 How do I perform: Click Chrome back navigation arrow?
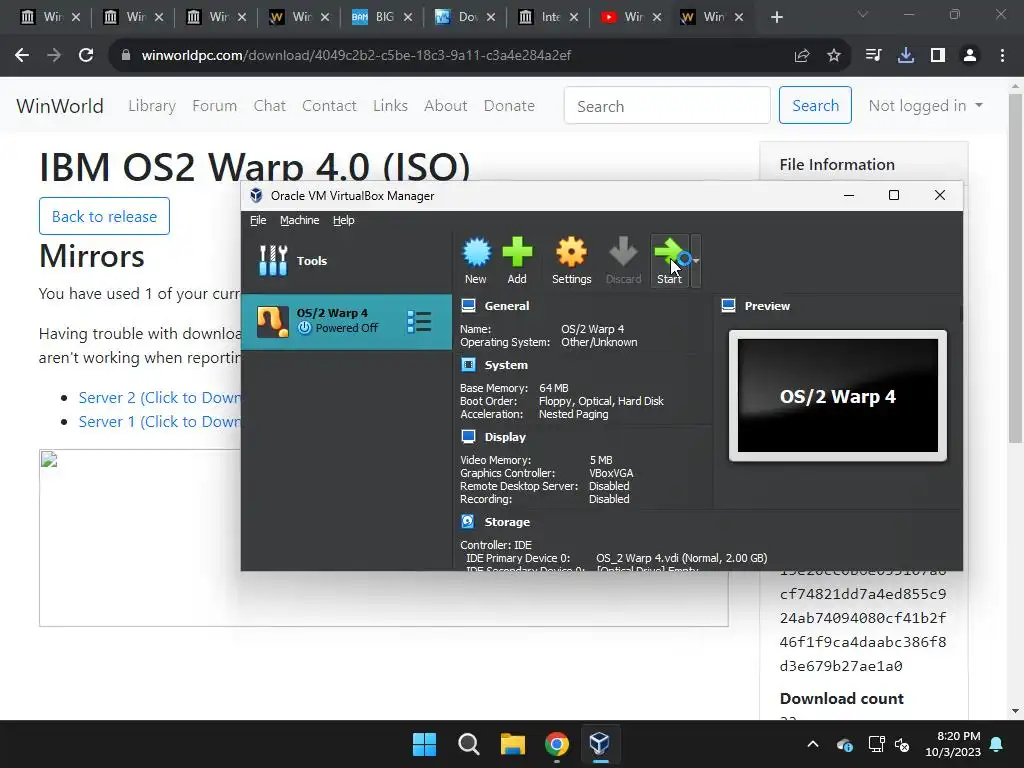point(22,56)
